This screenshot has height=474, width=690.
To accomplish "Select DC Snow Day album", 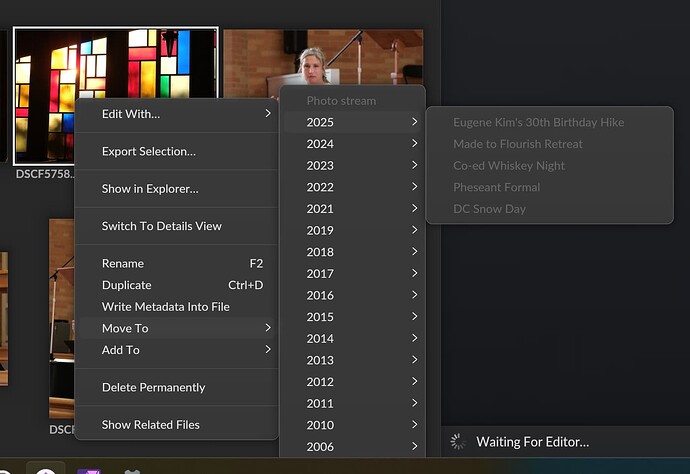I will click(550, 209).
